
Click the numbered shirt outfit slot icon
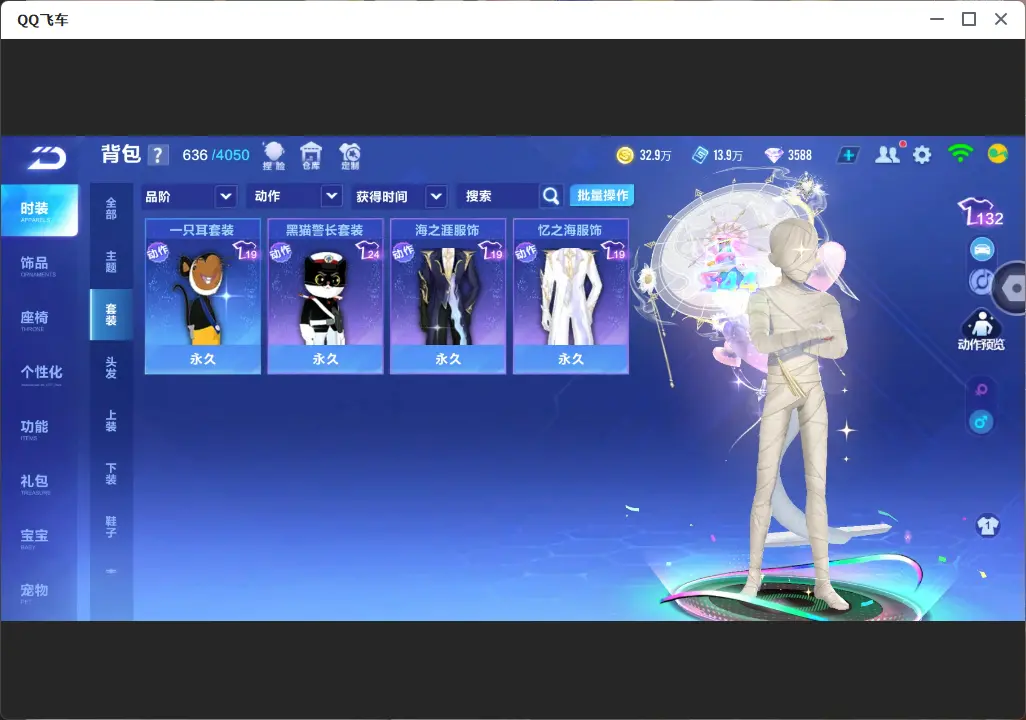(988, 526)
